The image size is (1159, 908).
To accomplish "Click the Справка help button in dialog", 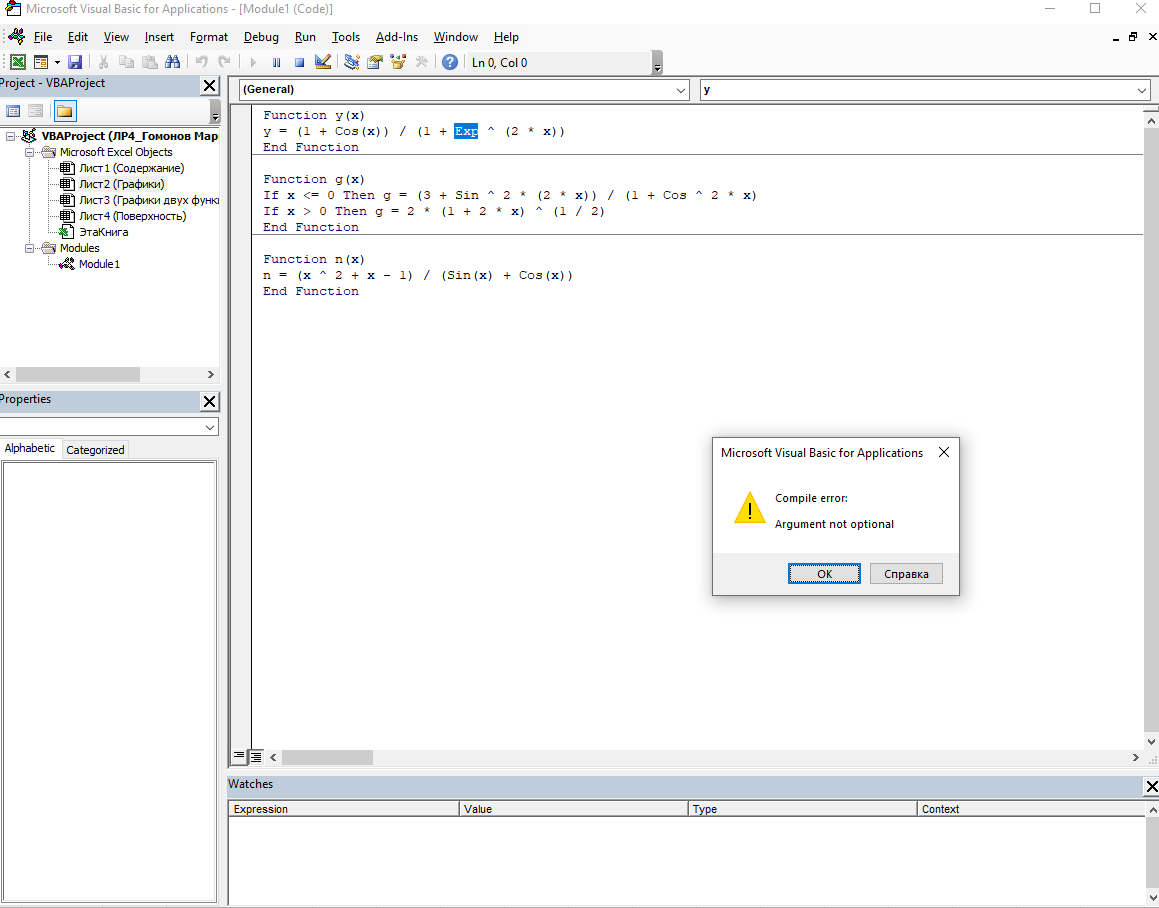I will [x=906, y=574].
